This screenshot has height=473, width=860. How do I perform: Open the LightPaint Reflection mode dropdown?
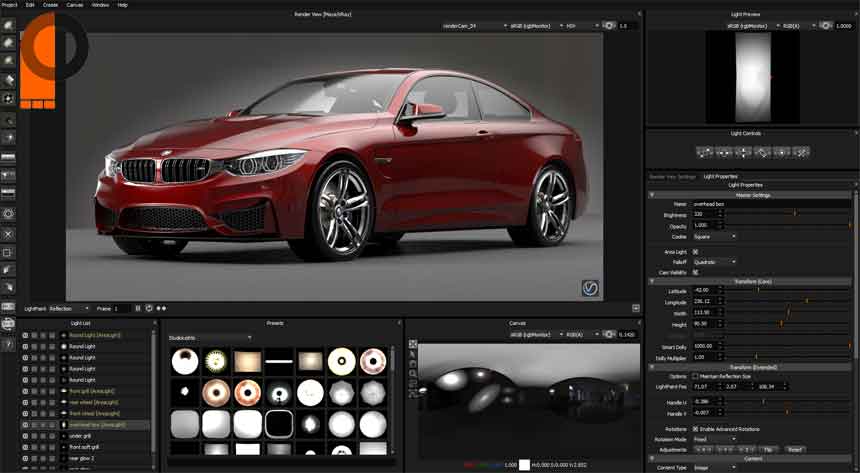[x=69, y=308]
